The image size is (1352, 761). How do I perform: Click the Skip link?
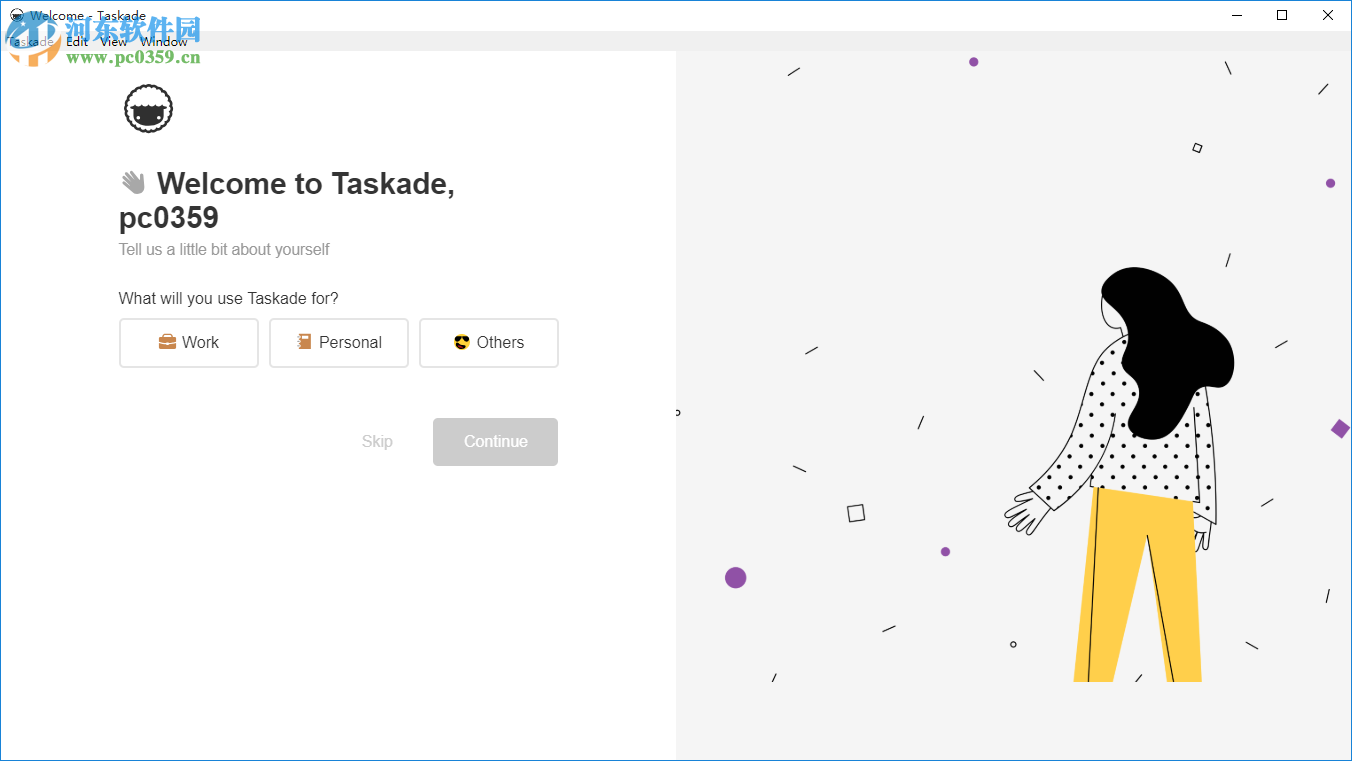[x=377, y=441]
